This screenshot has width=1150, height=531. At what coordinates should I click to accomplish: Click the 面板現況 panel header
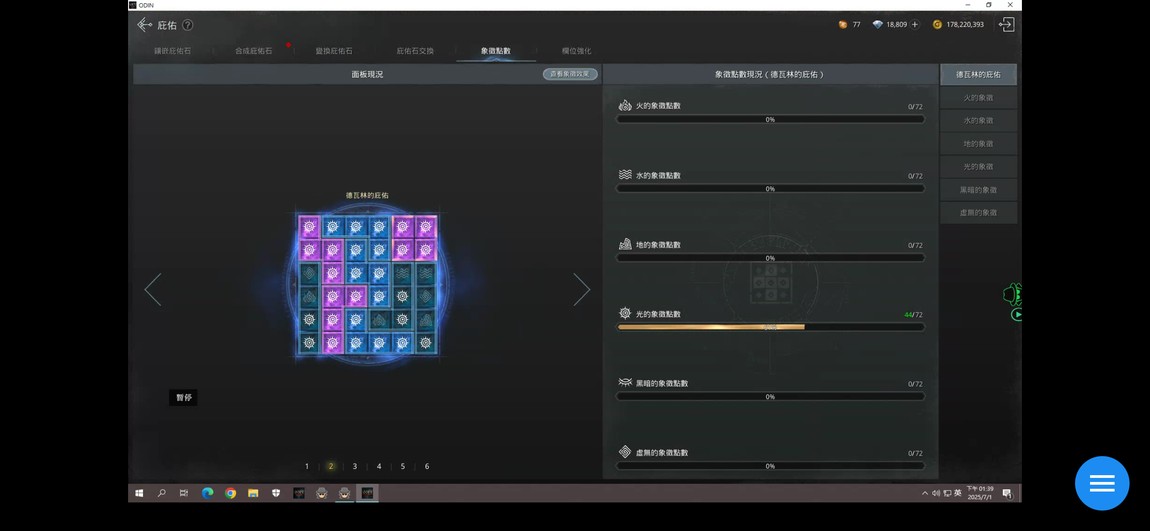(367, 74)
